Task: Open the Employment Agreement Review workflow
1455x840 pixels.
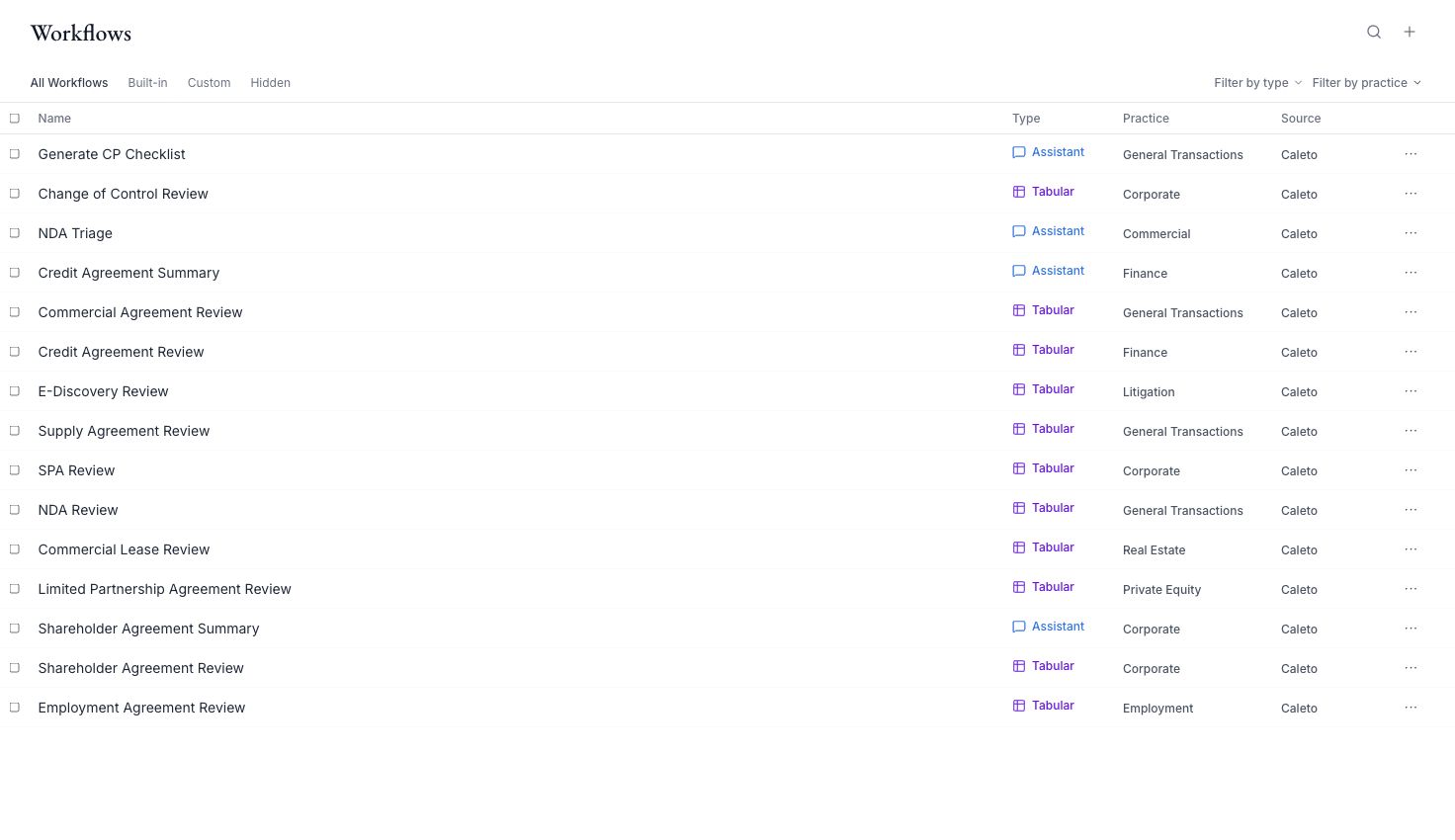Action: point(141,708)
